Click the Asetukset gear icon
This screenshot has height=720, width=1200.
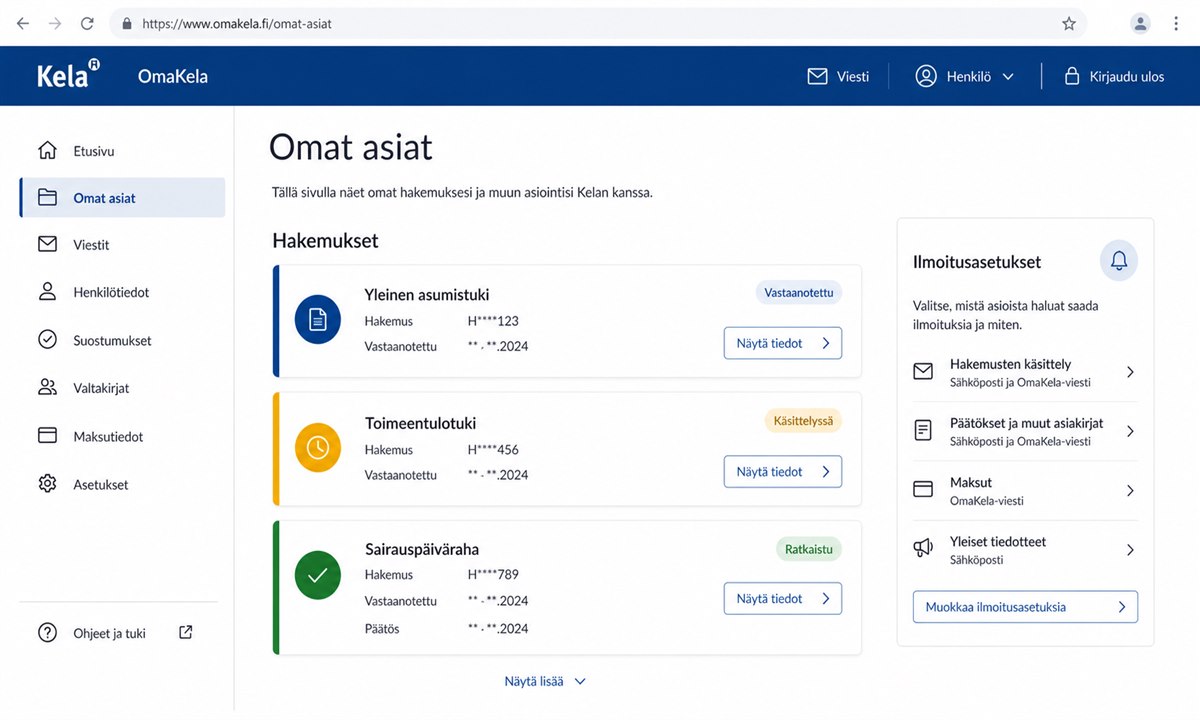click(x=47, y=484)
